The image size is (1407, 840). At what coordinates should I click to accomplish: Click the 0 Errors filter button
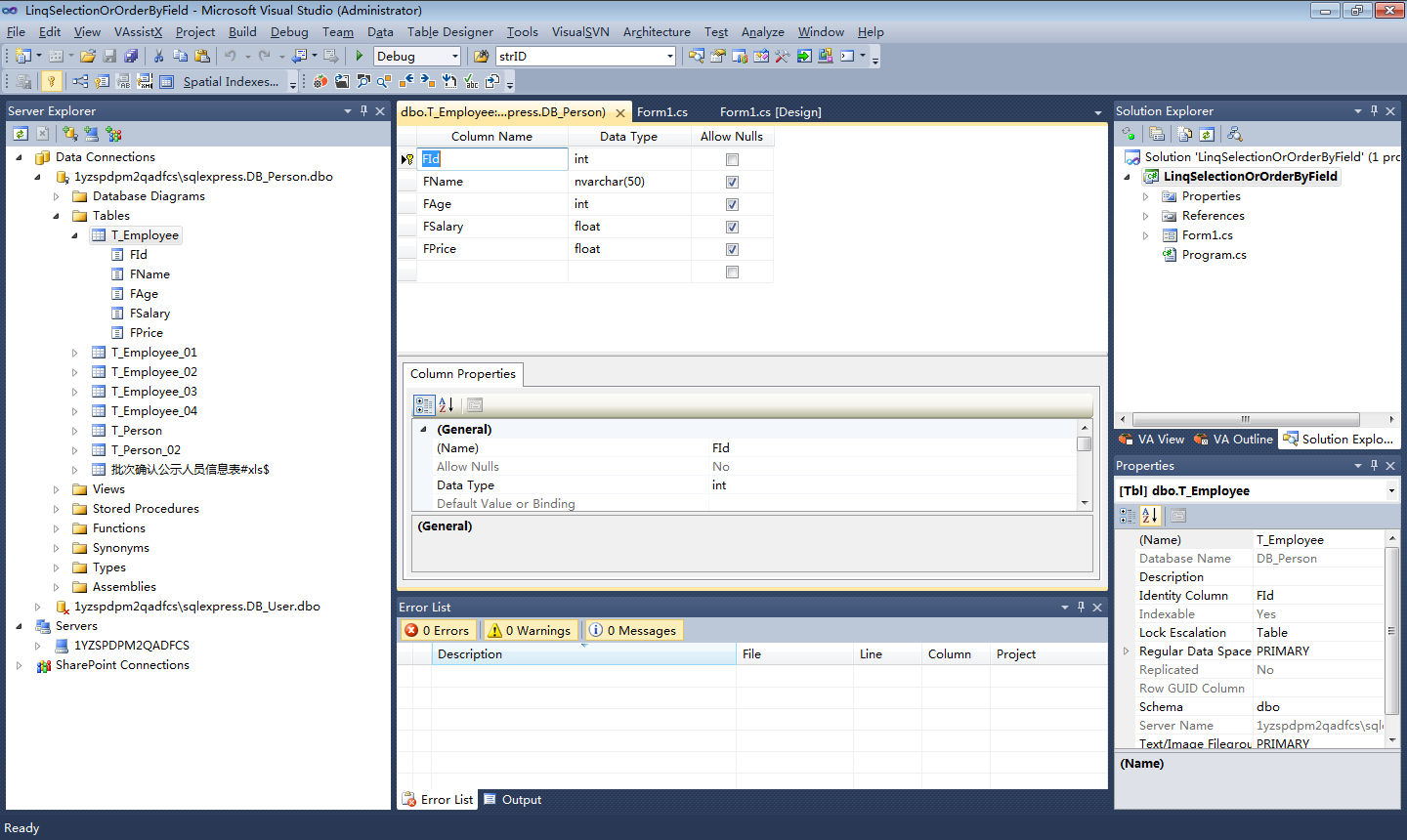coord(438,631)
